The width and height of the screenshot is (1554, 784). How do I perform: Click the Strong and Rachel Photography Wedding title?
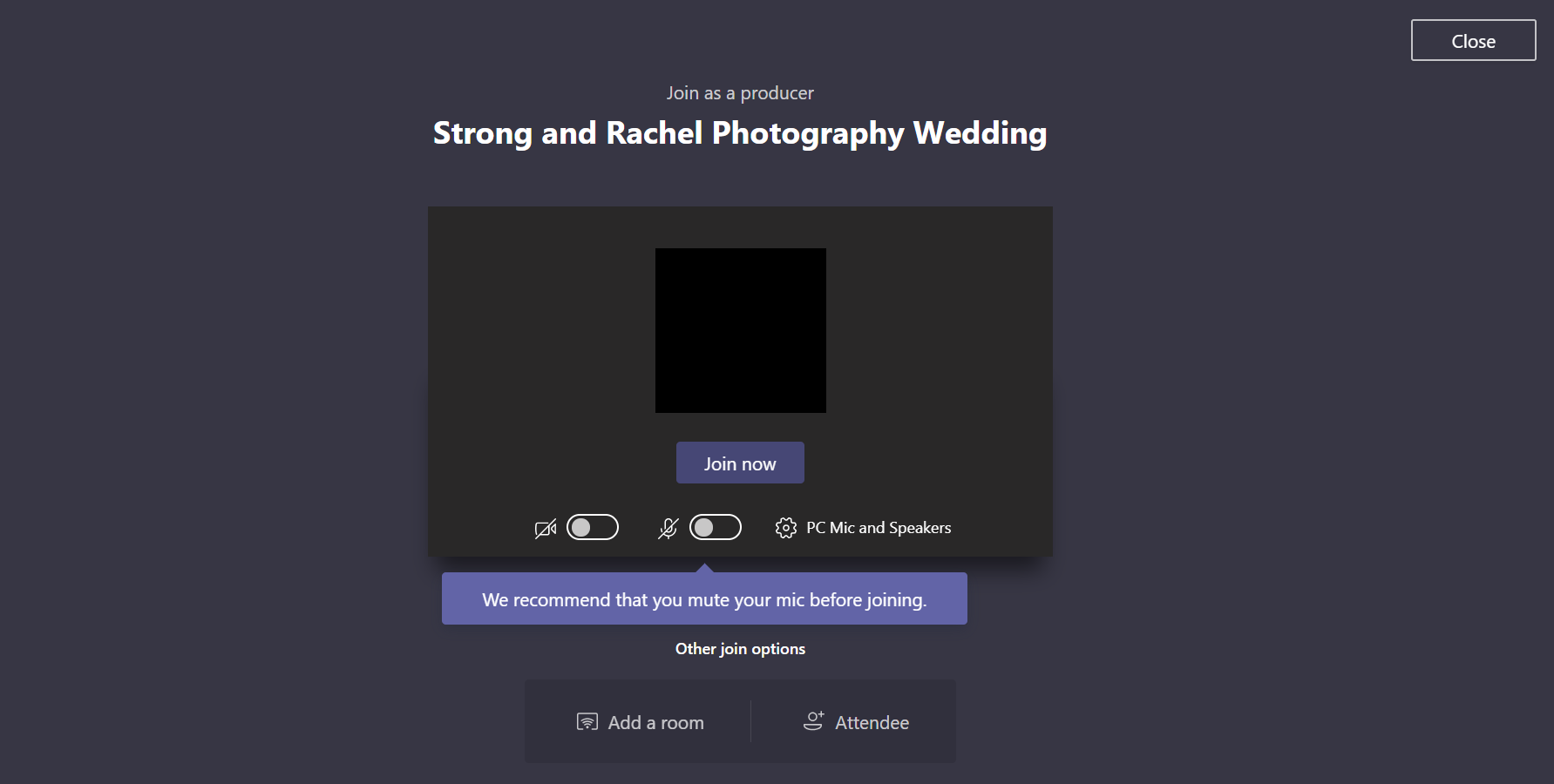[x=740, y=133]
